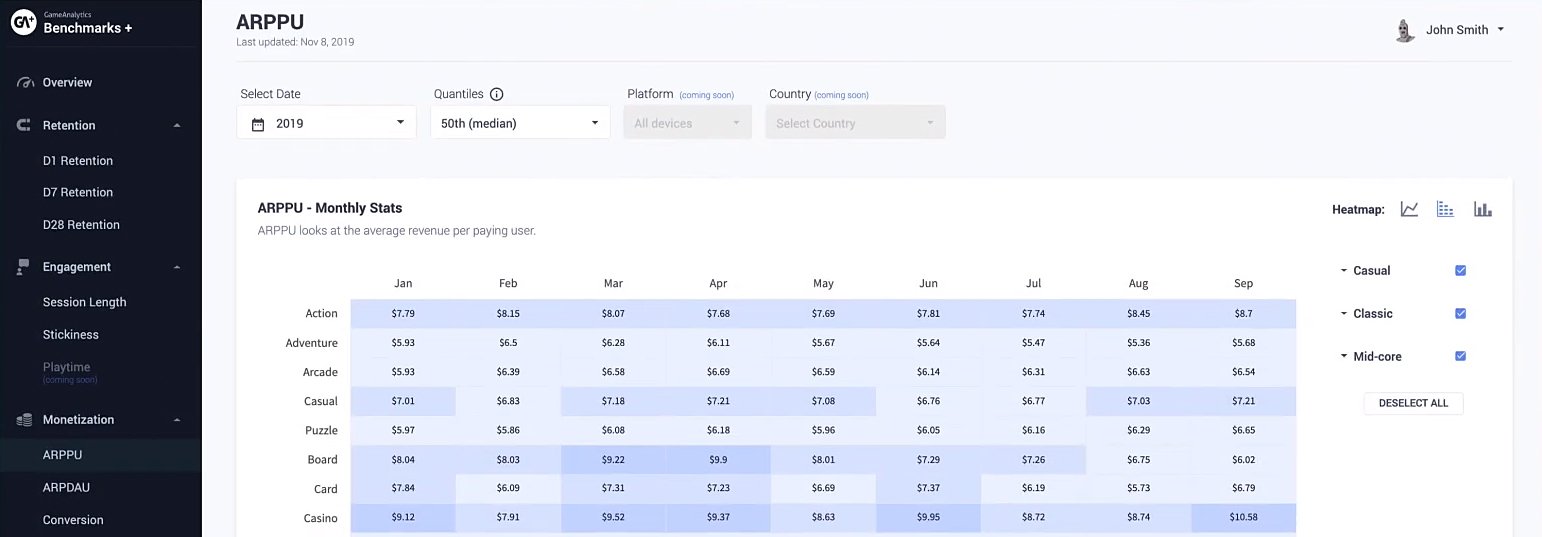Switch to bar chart view icon

click(x=1482, y=209)
